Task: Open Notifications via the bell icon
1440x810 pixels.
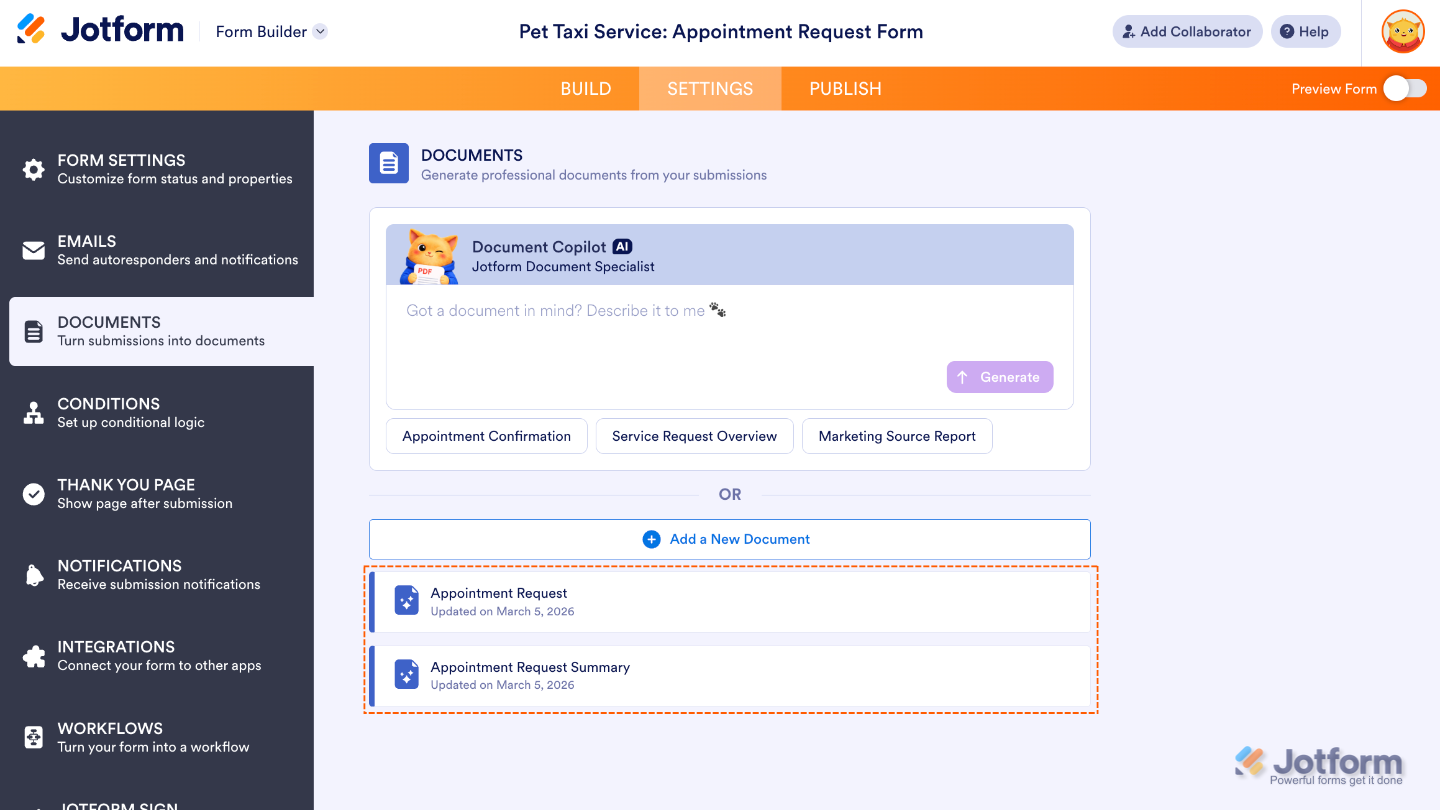Action: click(x=34, y=574)
